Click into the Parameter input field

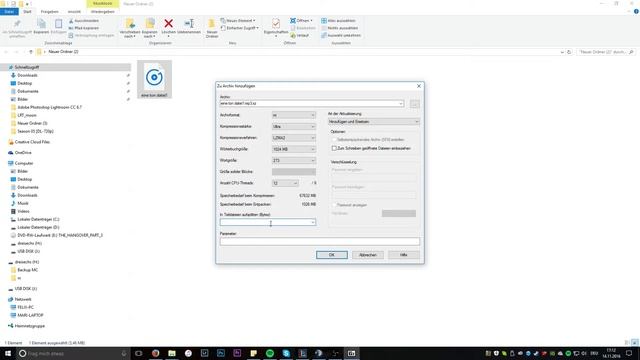tap(320, 242)
